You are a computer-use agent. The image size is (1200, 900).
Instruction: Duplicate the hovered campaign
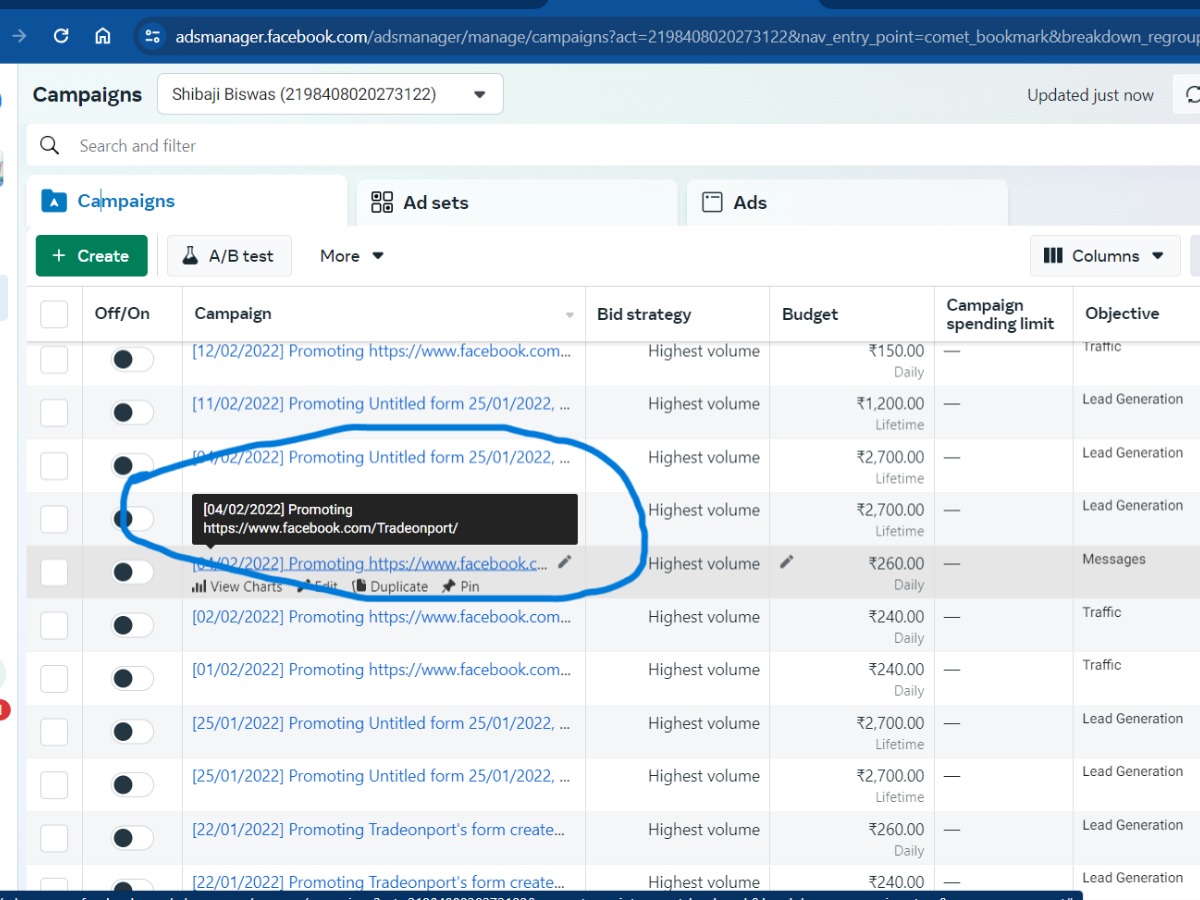click(x=390, y=587)
